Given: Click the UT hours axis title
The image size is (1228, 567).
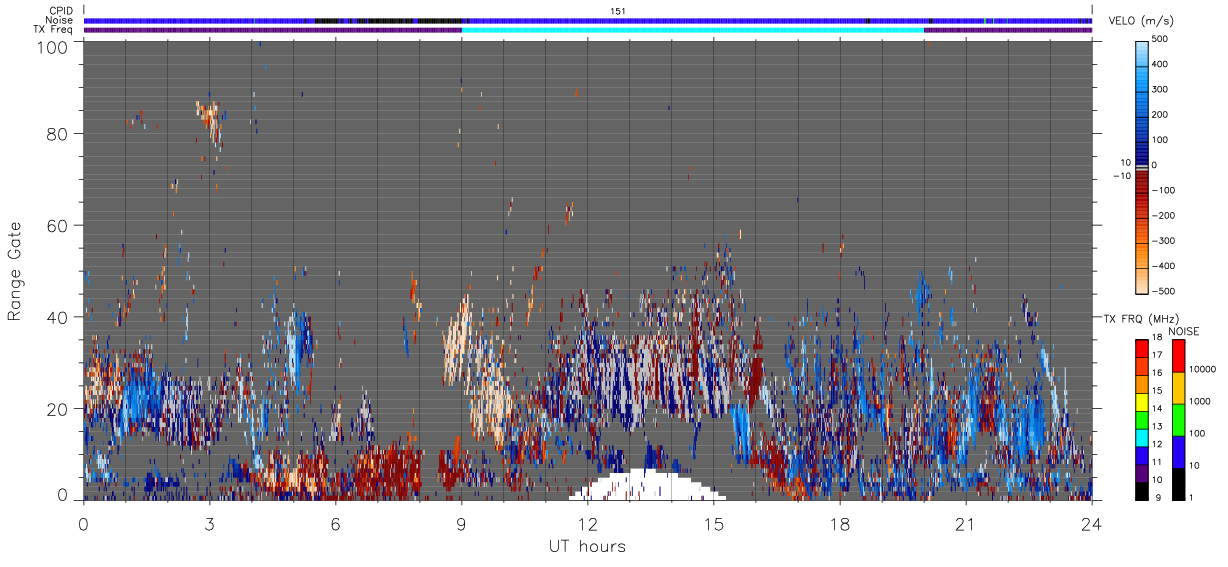Looking at the screenshot, I should click(587, 547).
